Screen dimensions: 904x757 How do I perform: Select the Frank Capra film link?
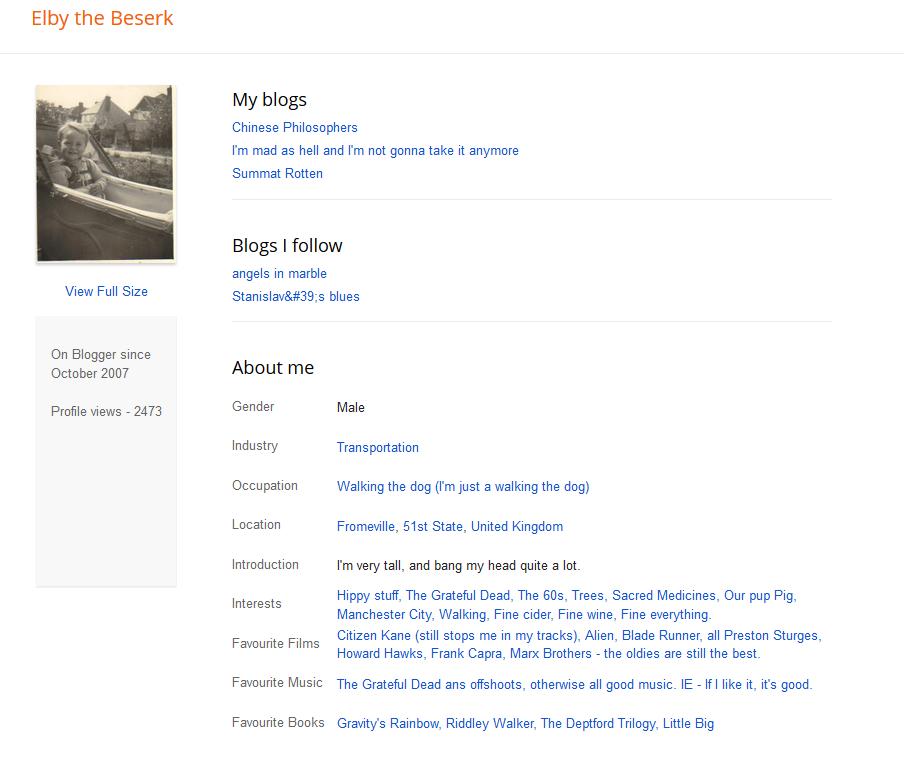click(466, 654)
